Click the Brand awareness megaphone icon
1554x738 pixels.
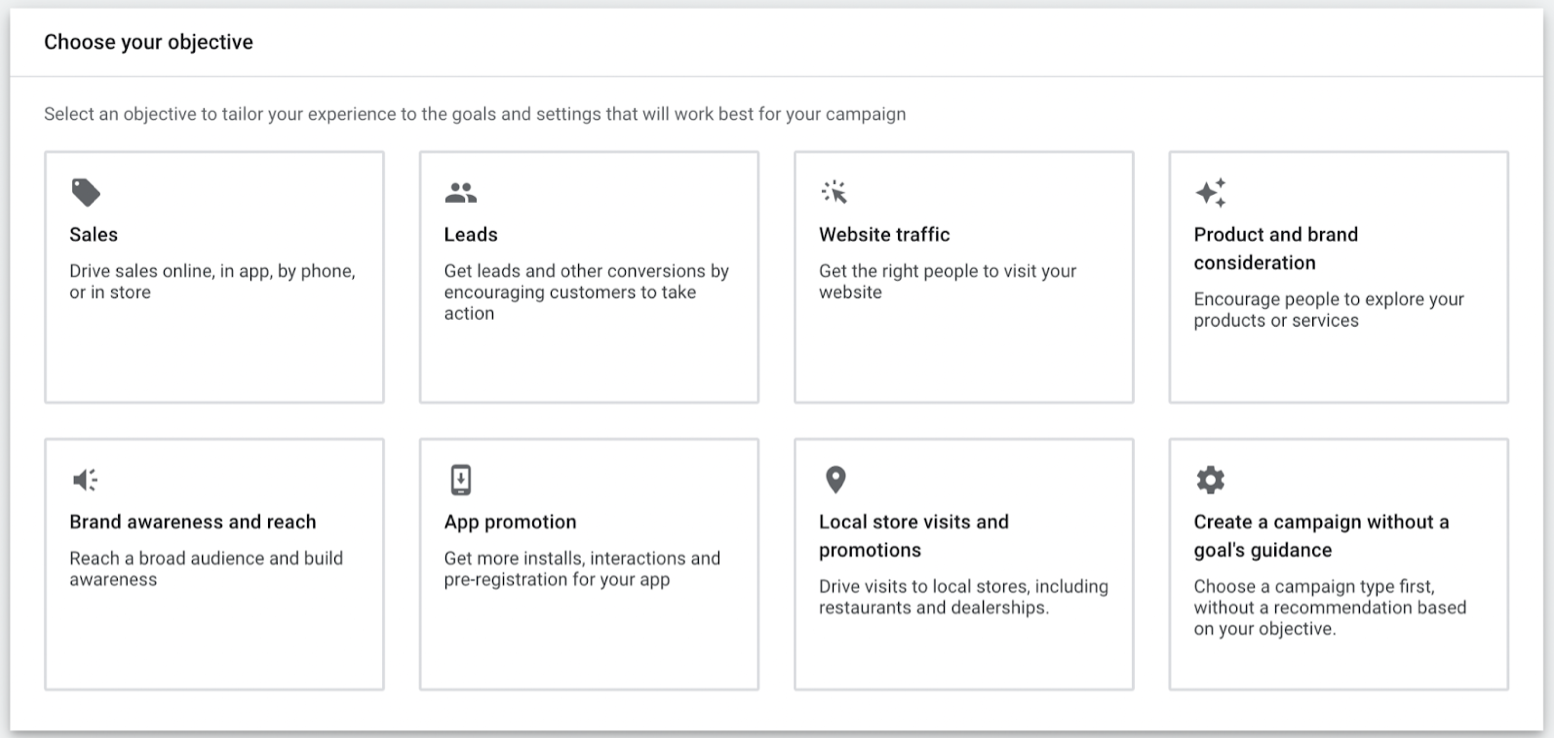tap(86, 481)
